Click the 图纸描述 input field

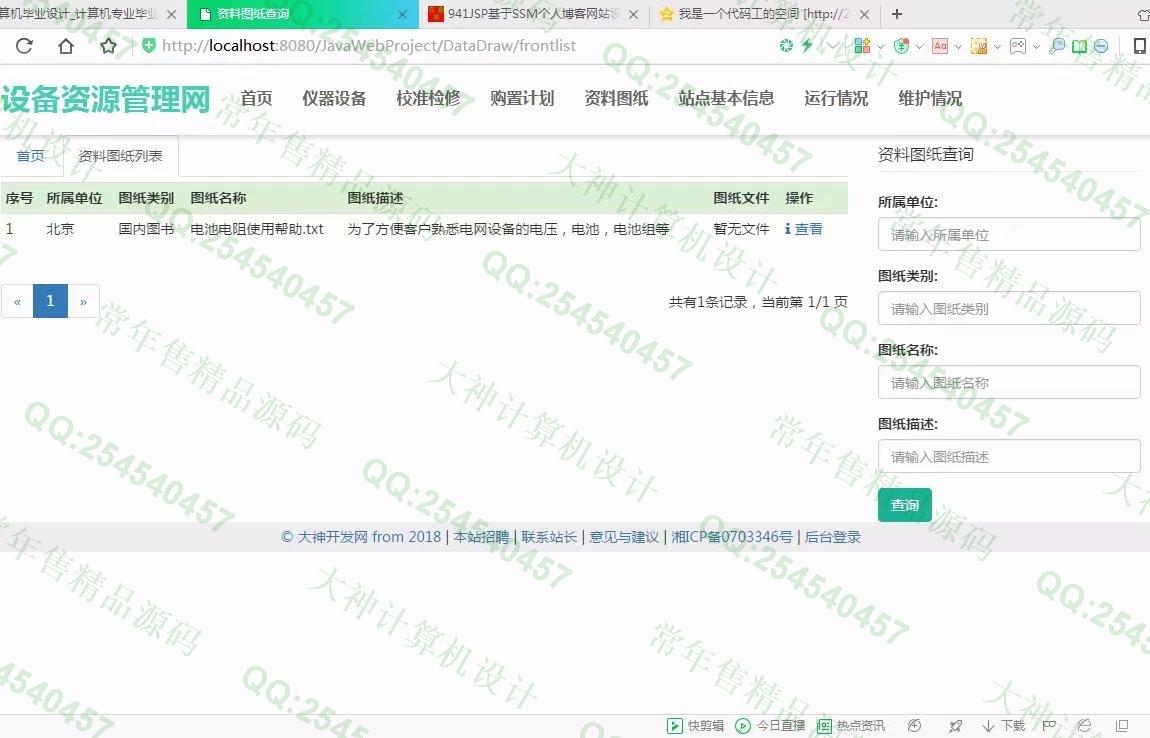[1008, 457]
